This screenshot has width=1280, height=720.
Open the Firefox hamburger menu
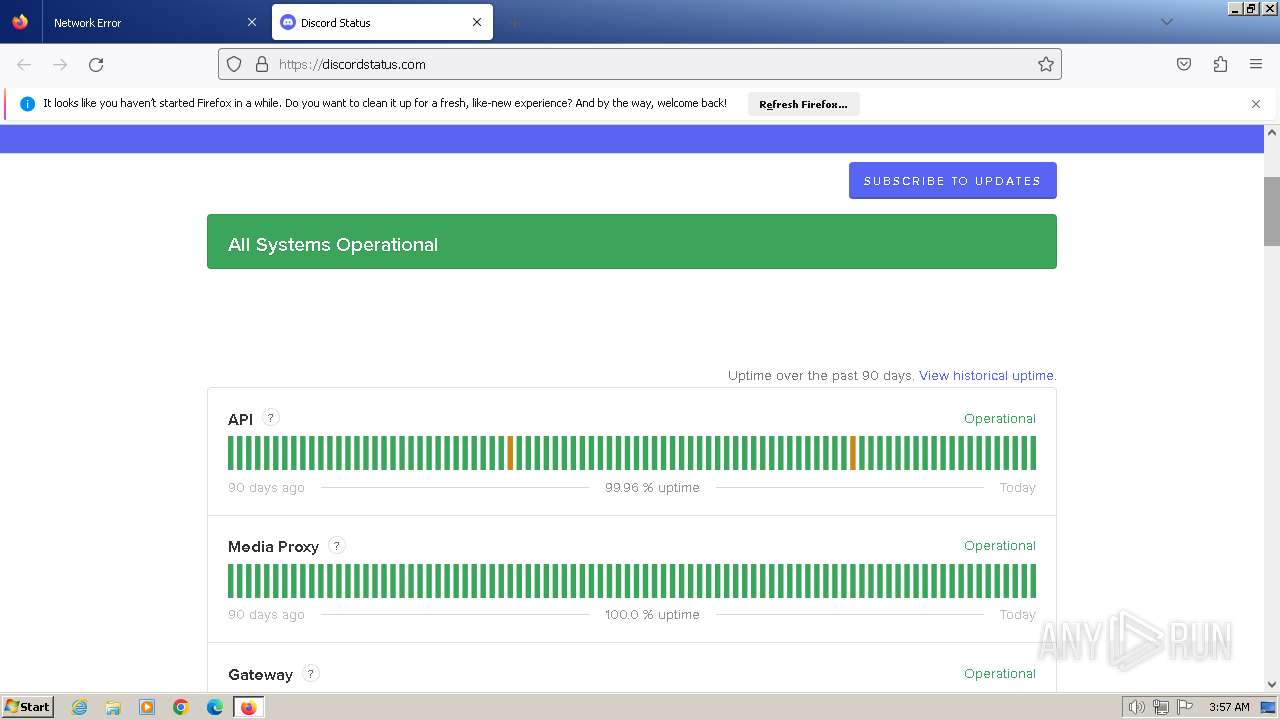(x=1256, y=64)
